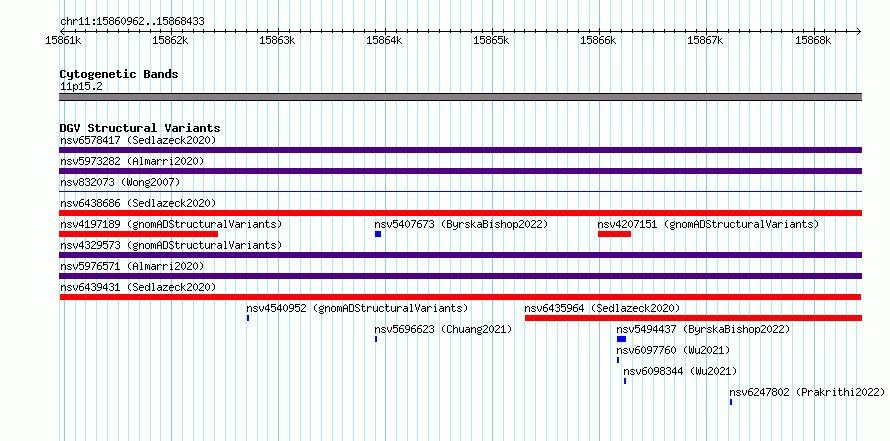Screen dimensions: 890x441
Task: Open the nsv6435964 (Sedlazeck2020) label
Action: pyautogui.click(x=602, y=308)
